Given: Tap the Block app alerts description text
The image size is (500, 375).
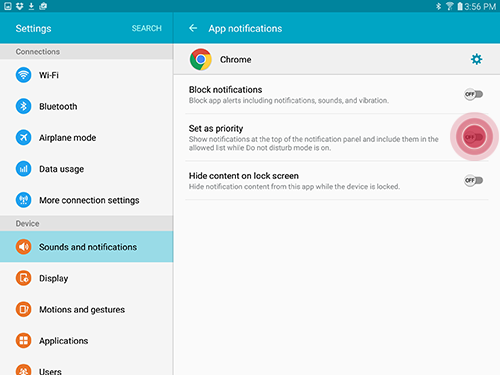Looking at the screenshot, I should 289,100.
